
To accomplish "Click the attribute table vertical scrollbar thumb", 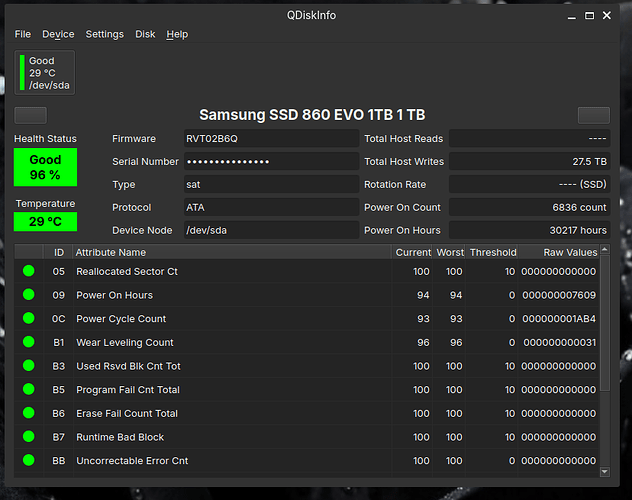I will [604, 322].
